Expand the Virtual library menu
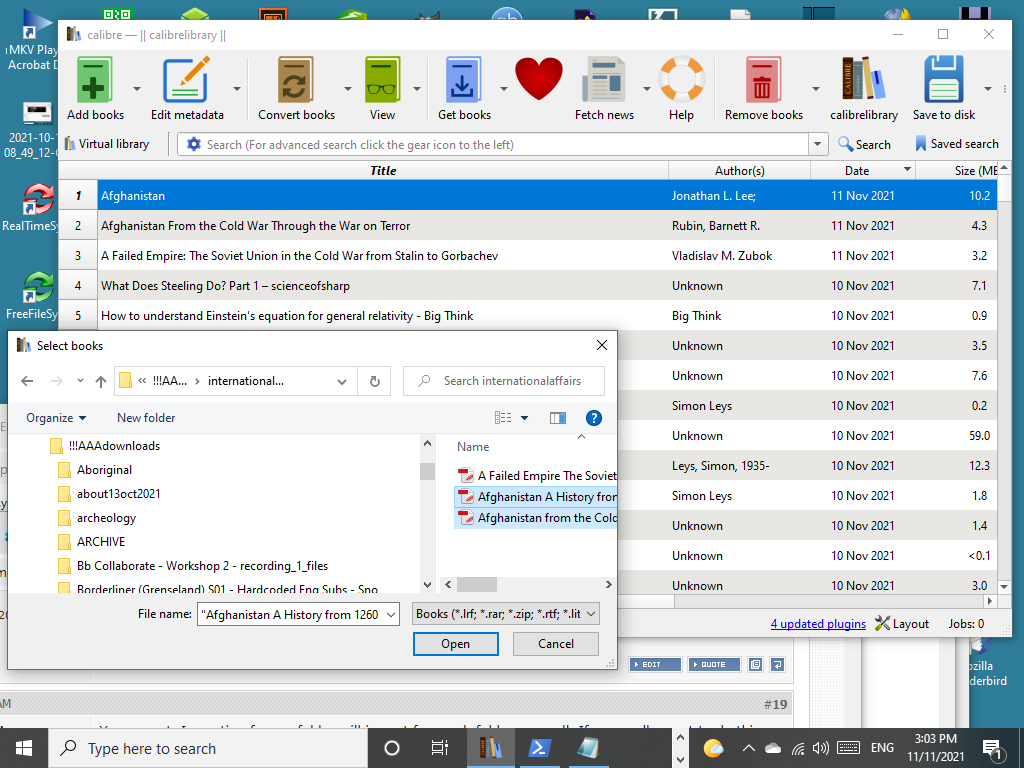 (107, 144)
